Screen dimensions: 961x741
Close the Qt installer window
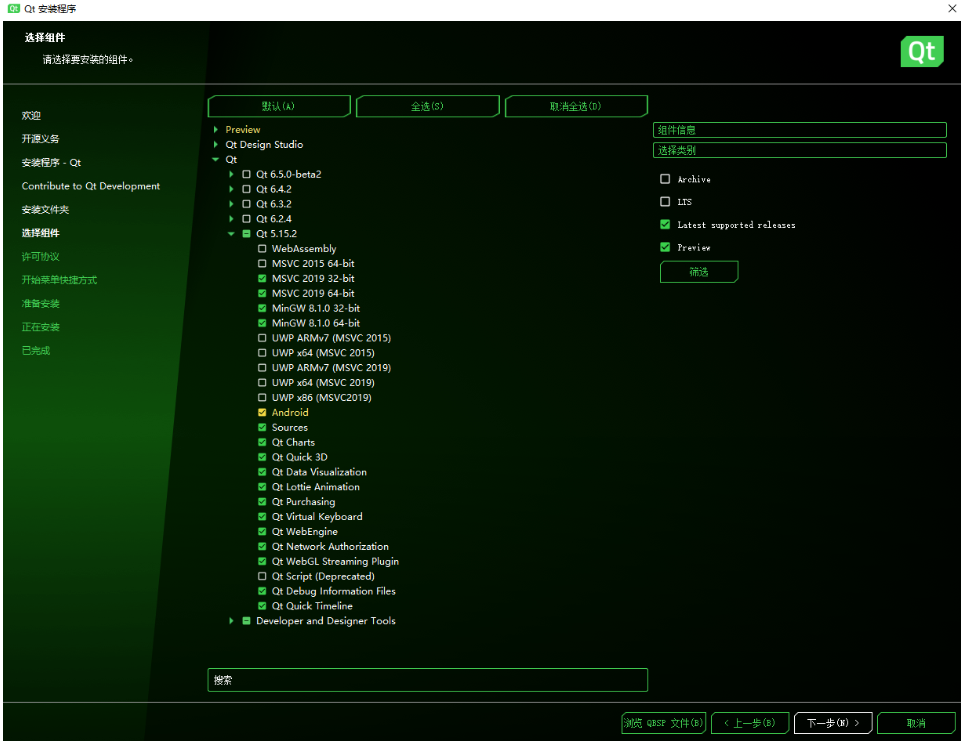952,9
